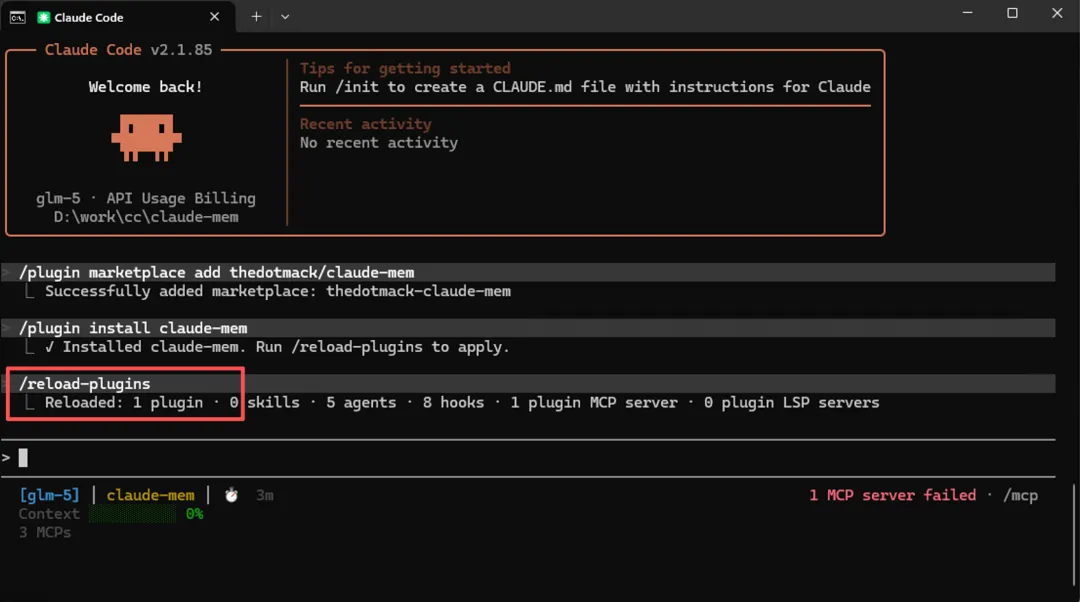Click the Context usage progress bar
This screenshot has width=1080, height=602.
click(132, 514)
